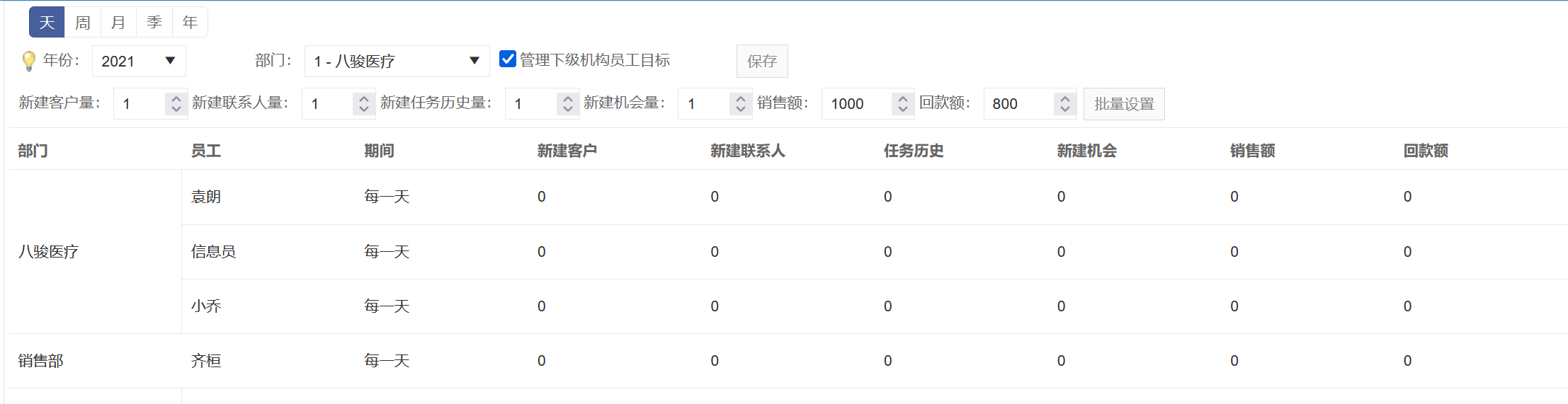Expand the 部门 dropdown showing 八骏医疗
The image size is (1568, 404).
coord(397,62)
